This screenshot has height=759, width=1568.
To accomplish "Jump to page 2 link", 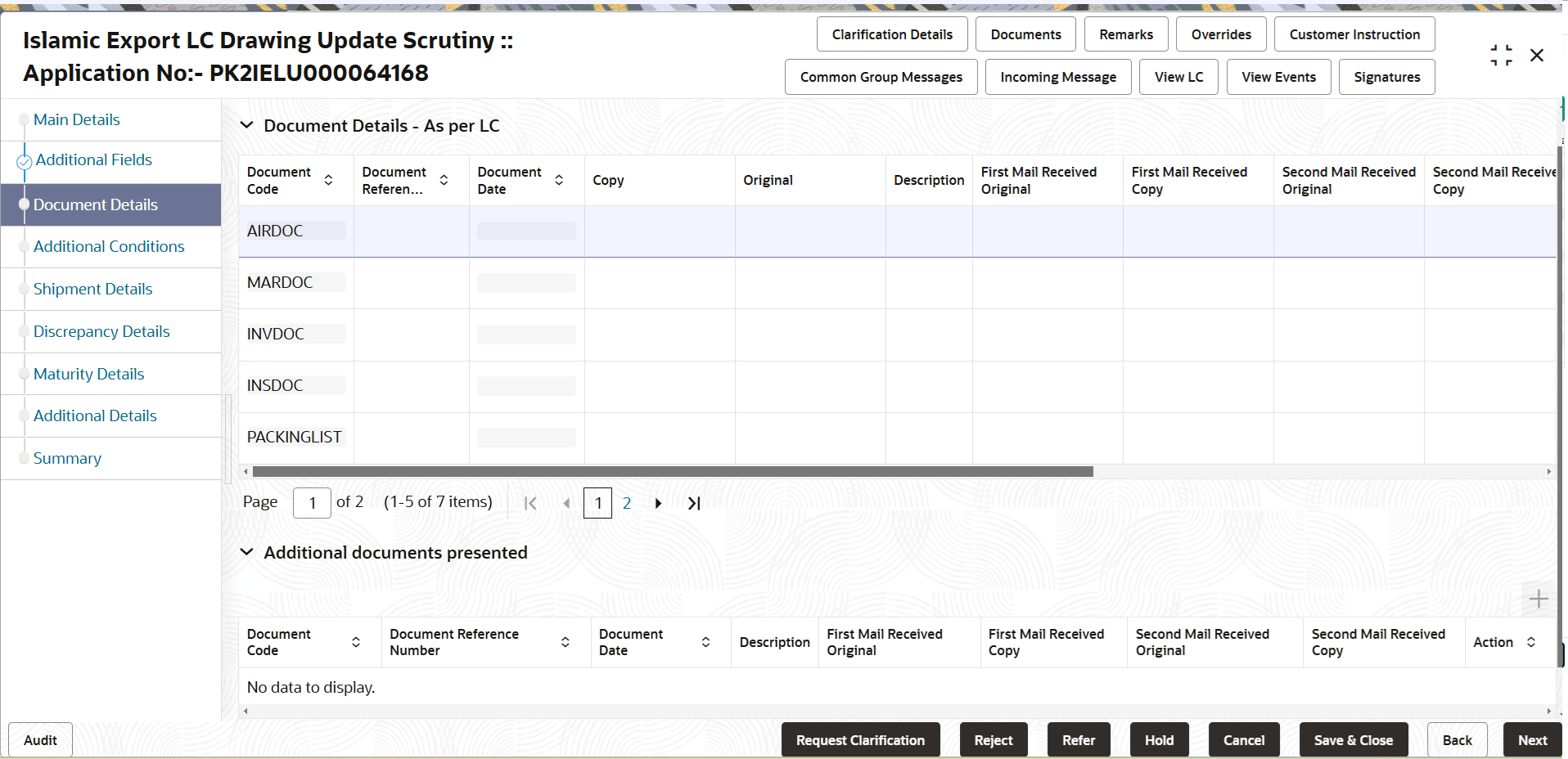I will tap(627, 503).
